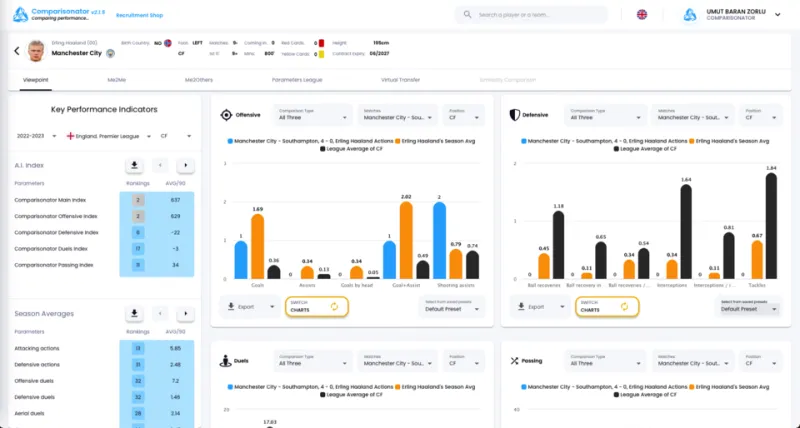Click the red card indicator

coord(321,43)
